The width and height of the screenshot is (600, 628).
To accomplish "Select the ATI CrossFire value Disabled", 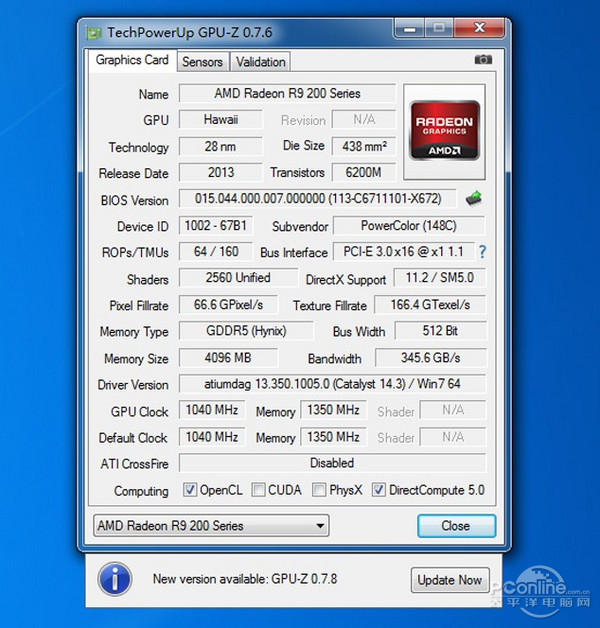I will 332,463.
